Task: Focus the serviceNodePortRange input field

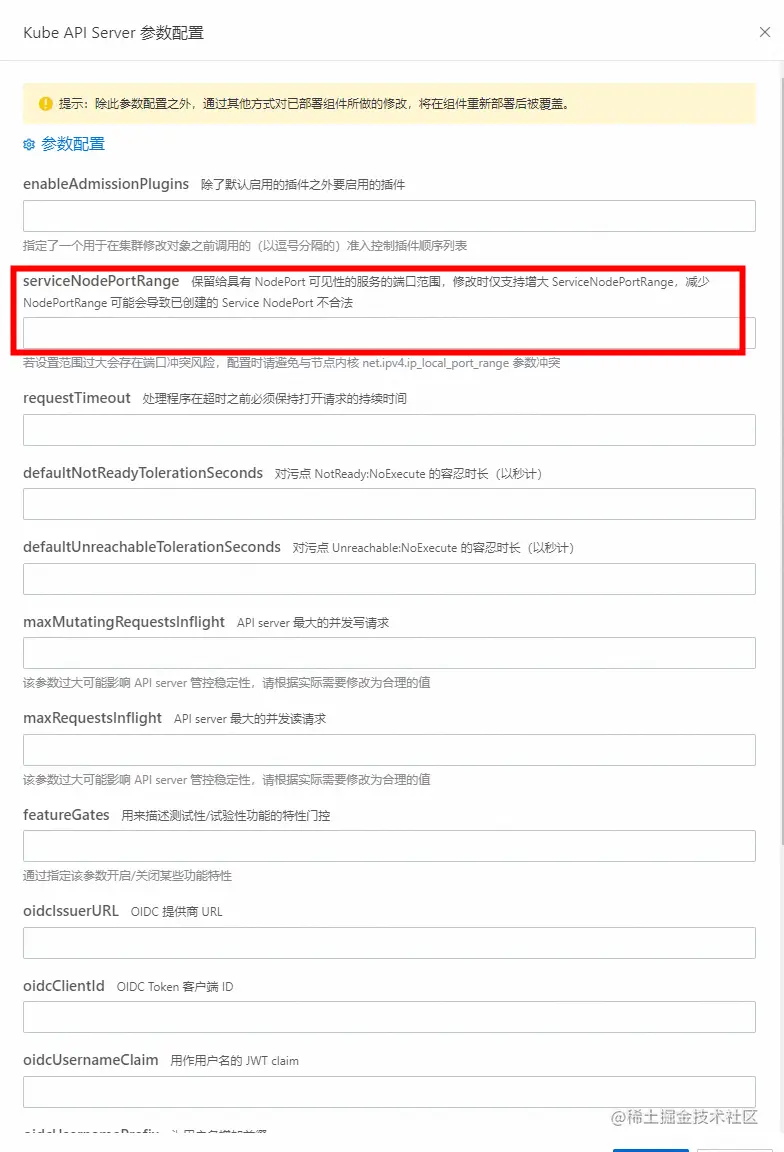Action: (x=389, y=333)
